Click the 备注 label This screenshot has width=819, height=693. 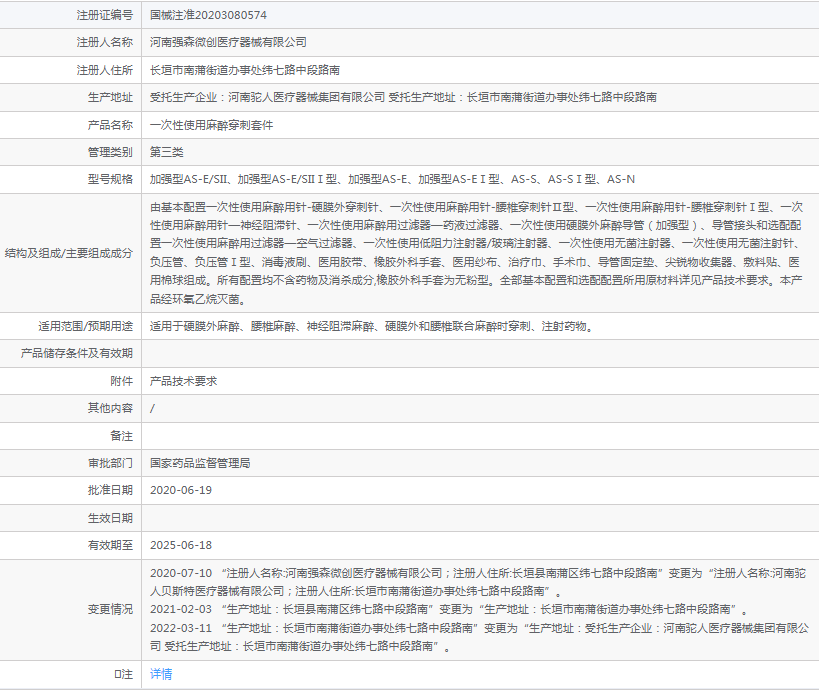[122, 436]
